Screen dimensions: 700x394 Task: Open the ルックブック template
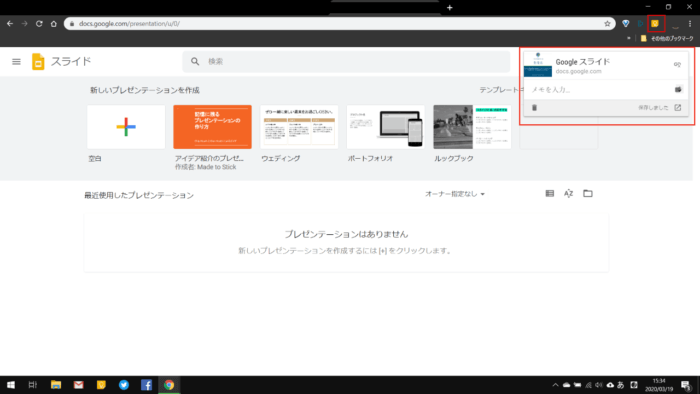(472, 127)
